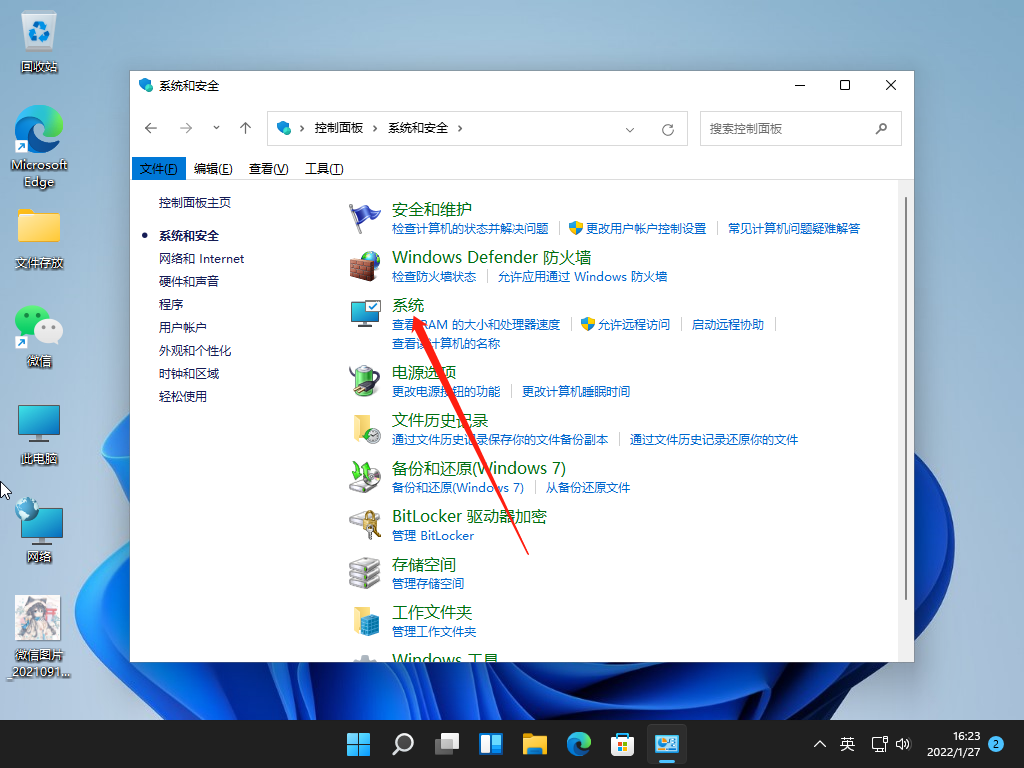
Task: Open 安全和维护 via its flag icon
Action: 364,216
